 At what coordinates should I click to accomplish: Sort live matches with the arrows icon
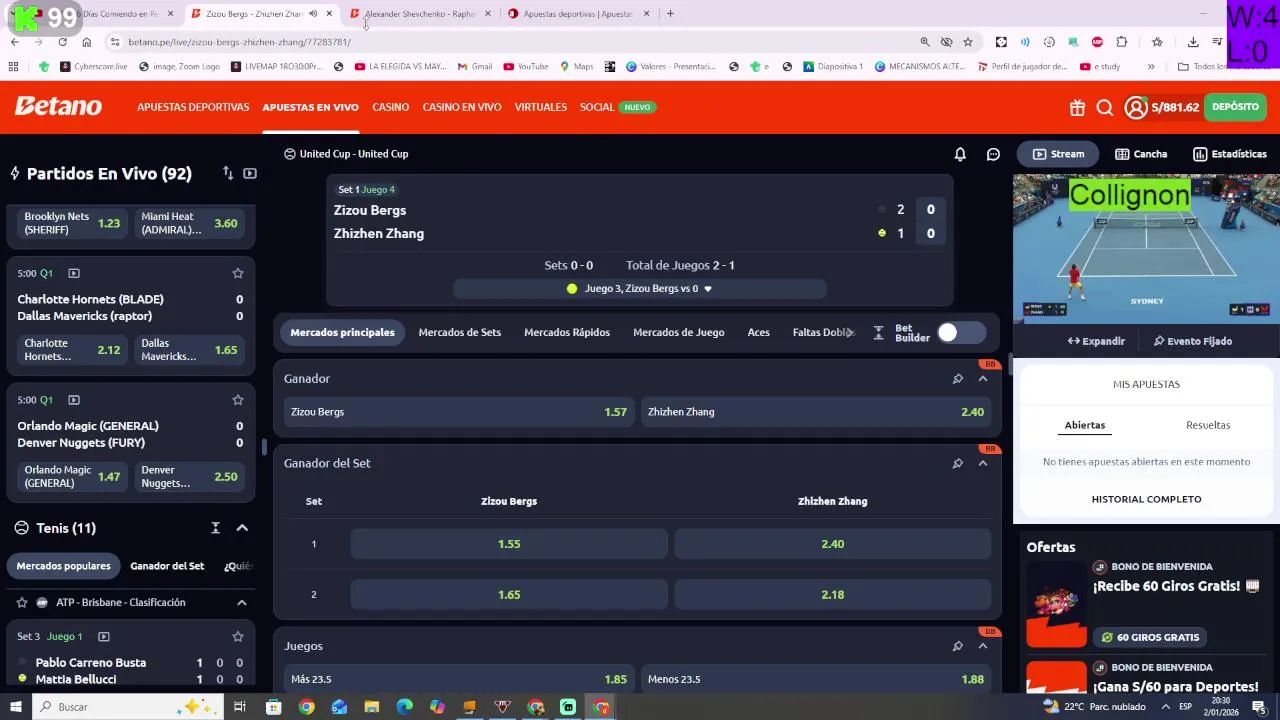228,173
